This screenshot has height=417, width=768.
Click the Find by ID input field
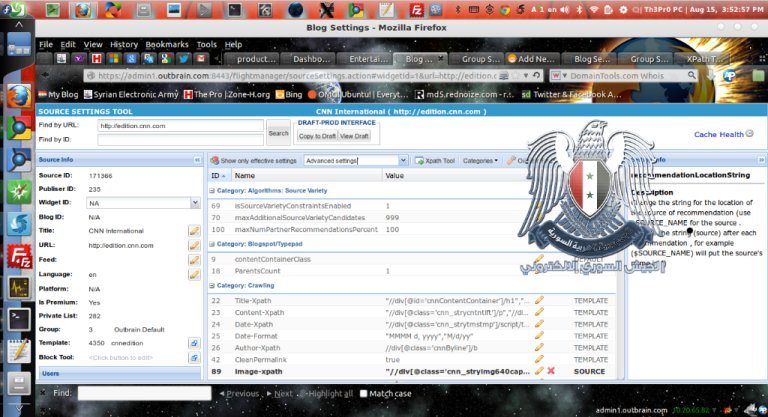click(x=180, y=140)
